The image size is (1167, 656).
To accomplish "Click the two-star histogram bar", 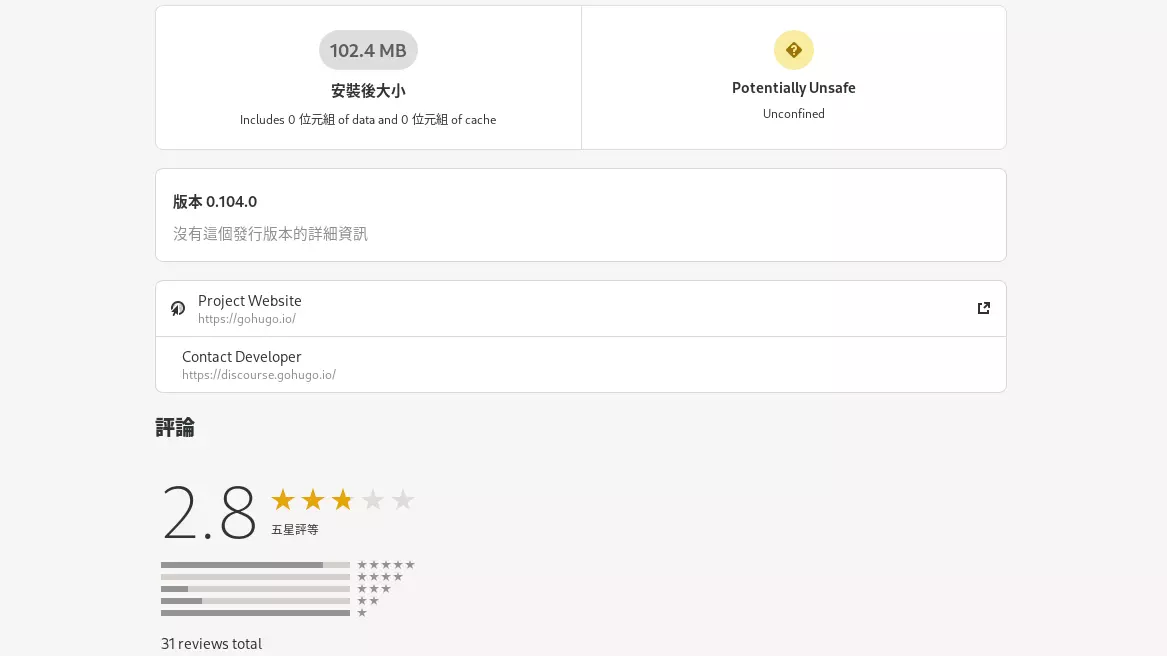I will (x=255, y=601).
